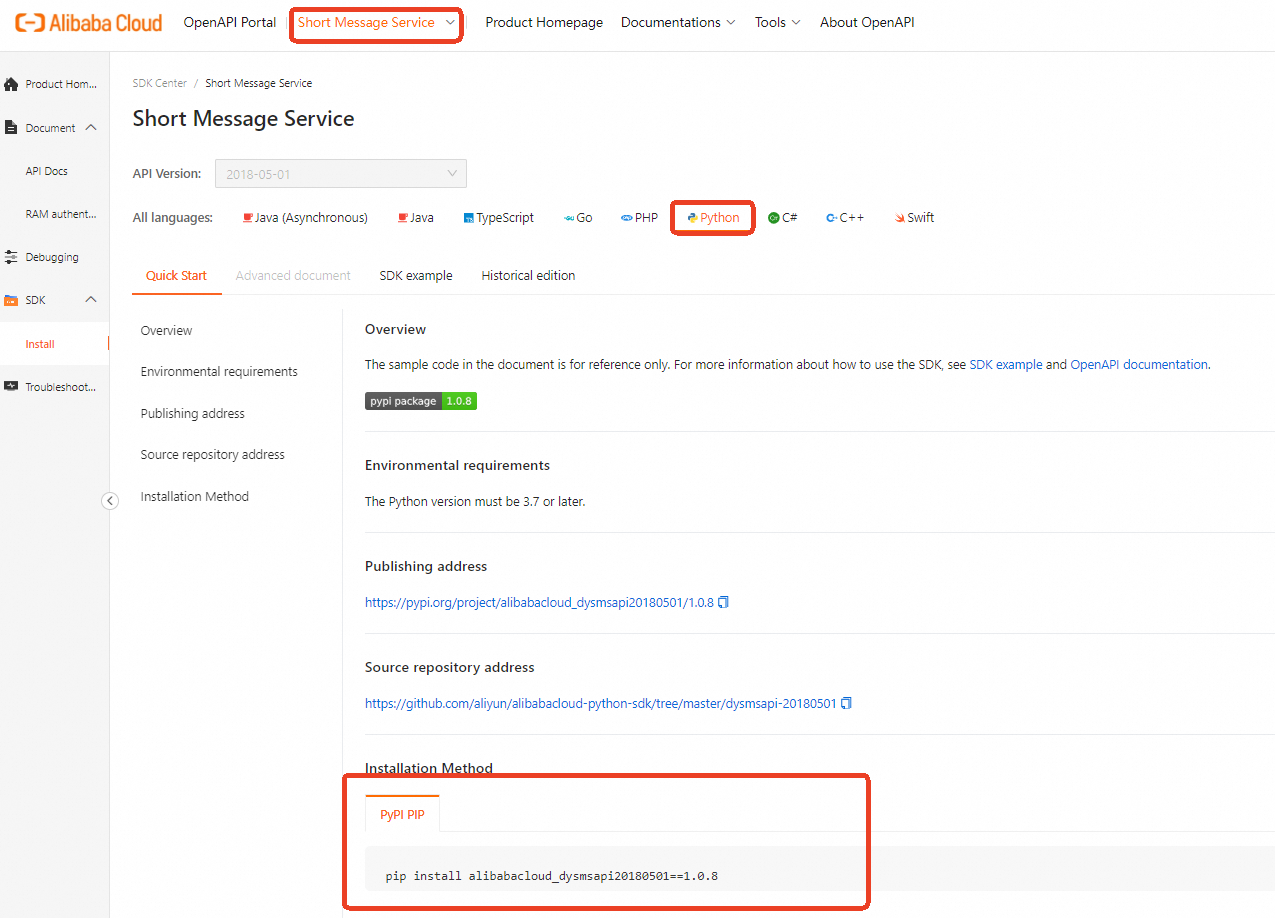This screenshot has width=1275, height=918.
Task: Collapse the Document section in sidebar
Action: tap(91, 128)
